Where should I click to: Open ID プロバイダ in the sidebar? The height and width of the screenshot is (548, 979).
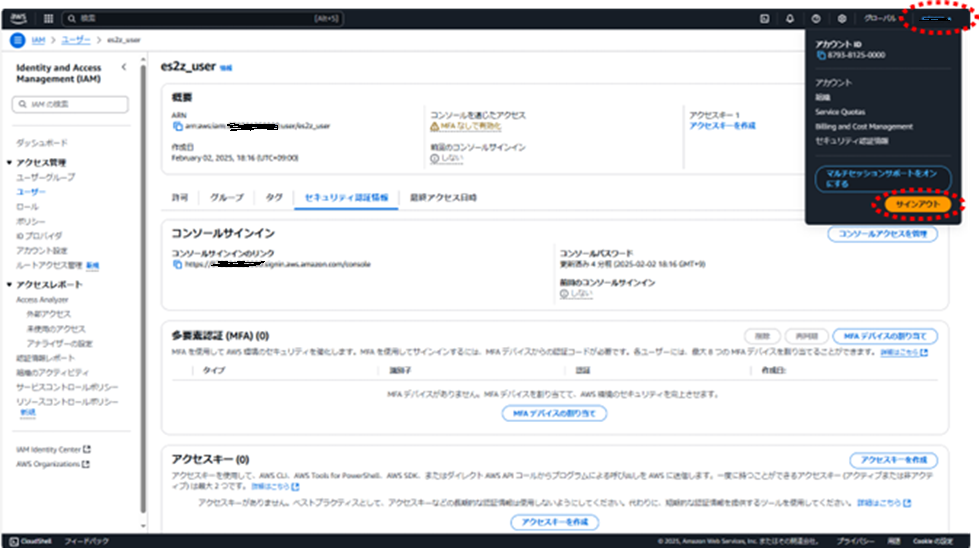coord(39,236)
